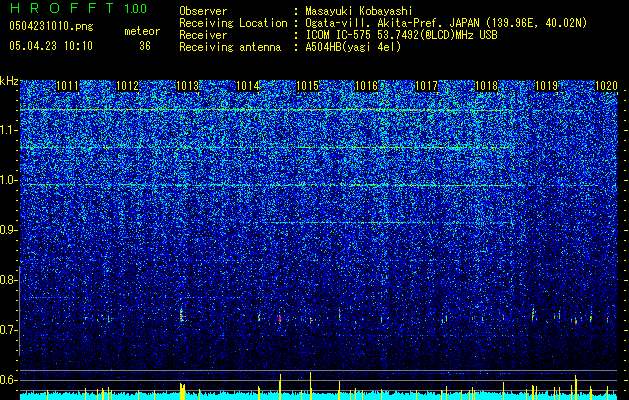Click the timestamp 05.04.23 10:10
The height and width of the screenshot is (400, 629).
(51, 46)
